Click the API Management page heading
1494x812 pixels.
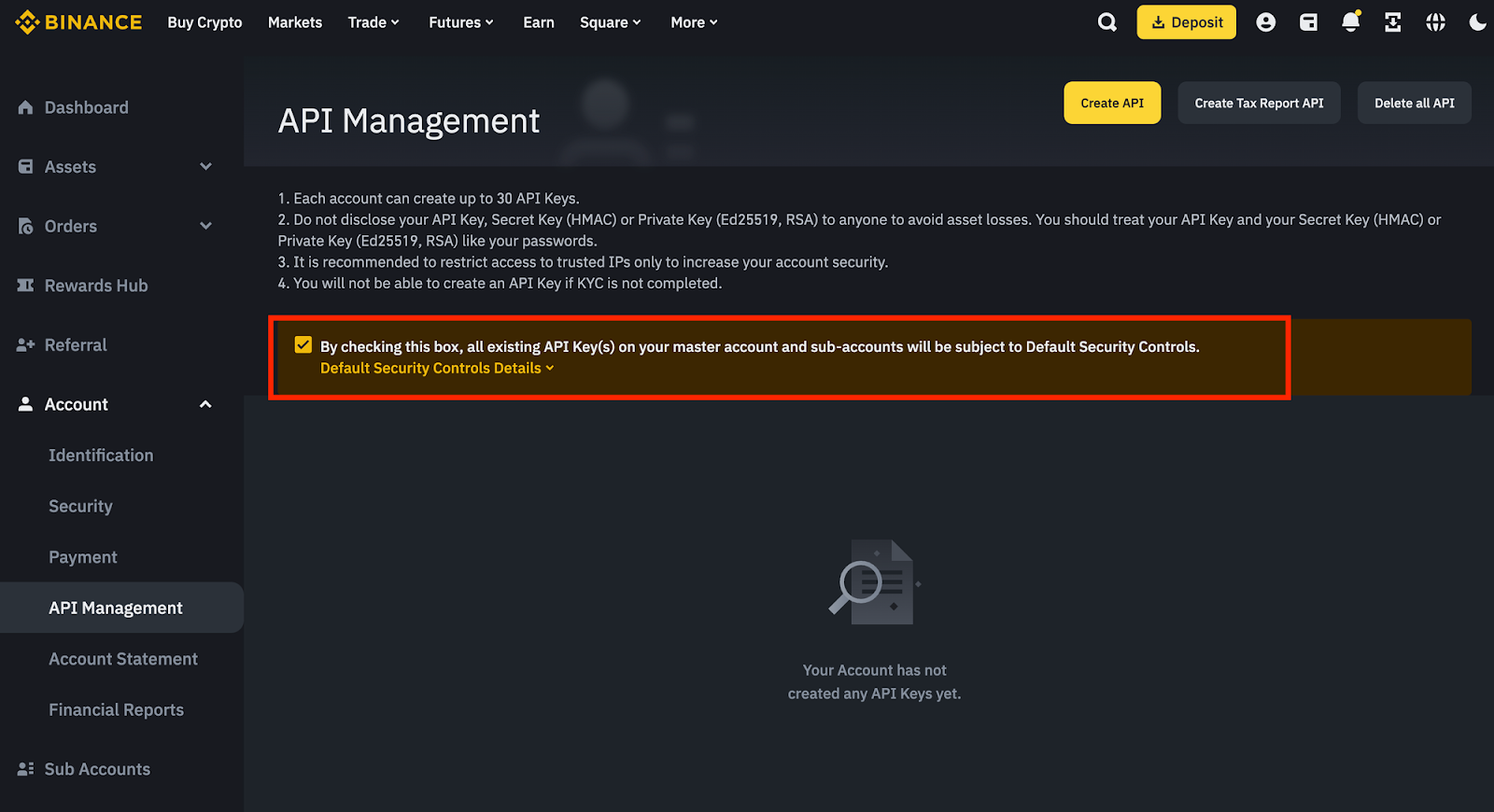409,121
